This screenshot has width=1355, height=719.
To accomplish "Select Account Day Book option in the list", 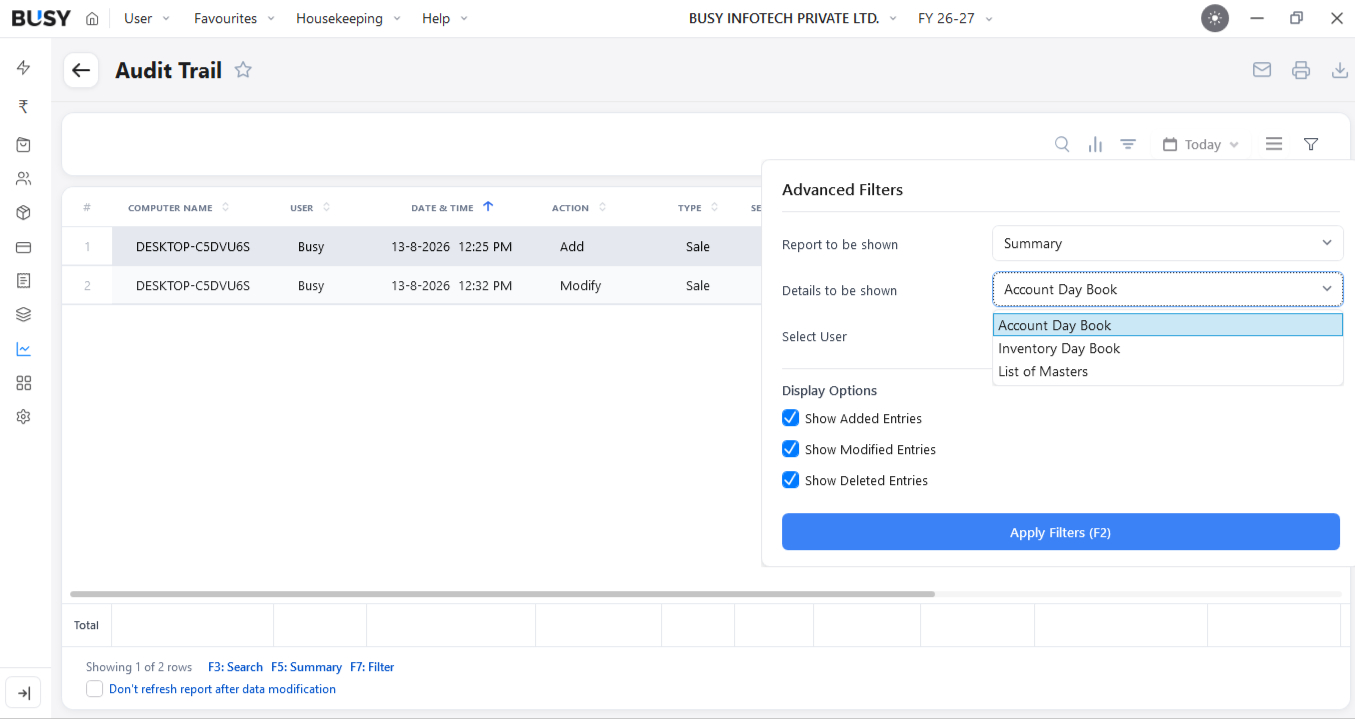I will tap(1167, 325).
